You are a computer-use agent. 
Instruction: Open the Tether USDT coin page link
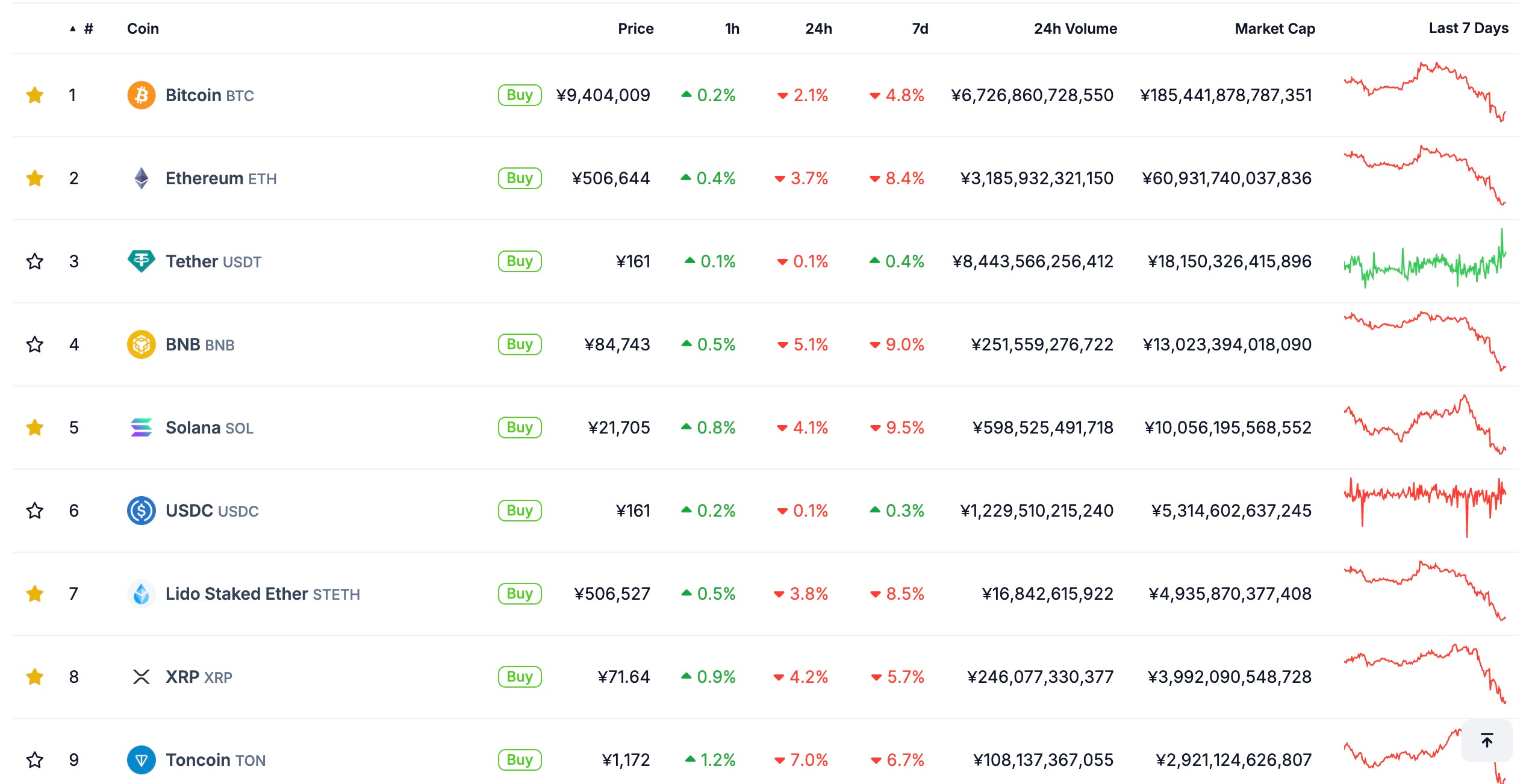pos(213,261)
